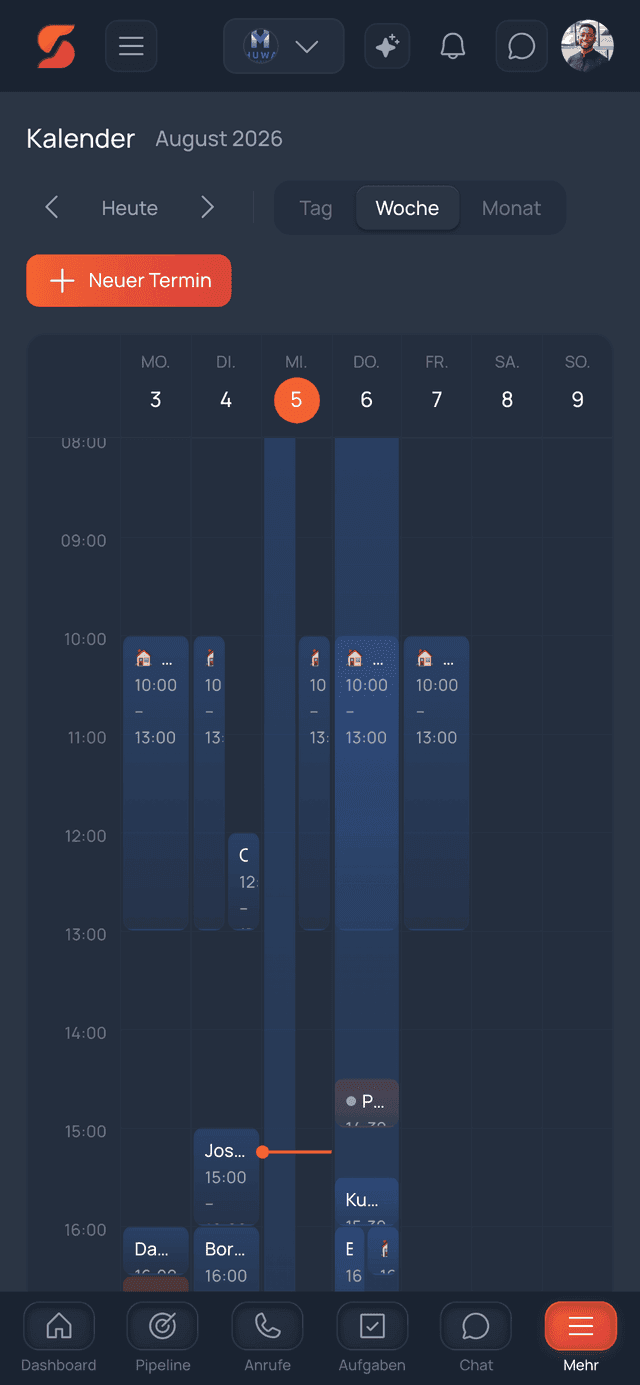Select Woche view
640x1385 pixels.
pyautogui.click(x=407, y=208)
